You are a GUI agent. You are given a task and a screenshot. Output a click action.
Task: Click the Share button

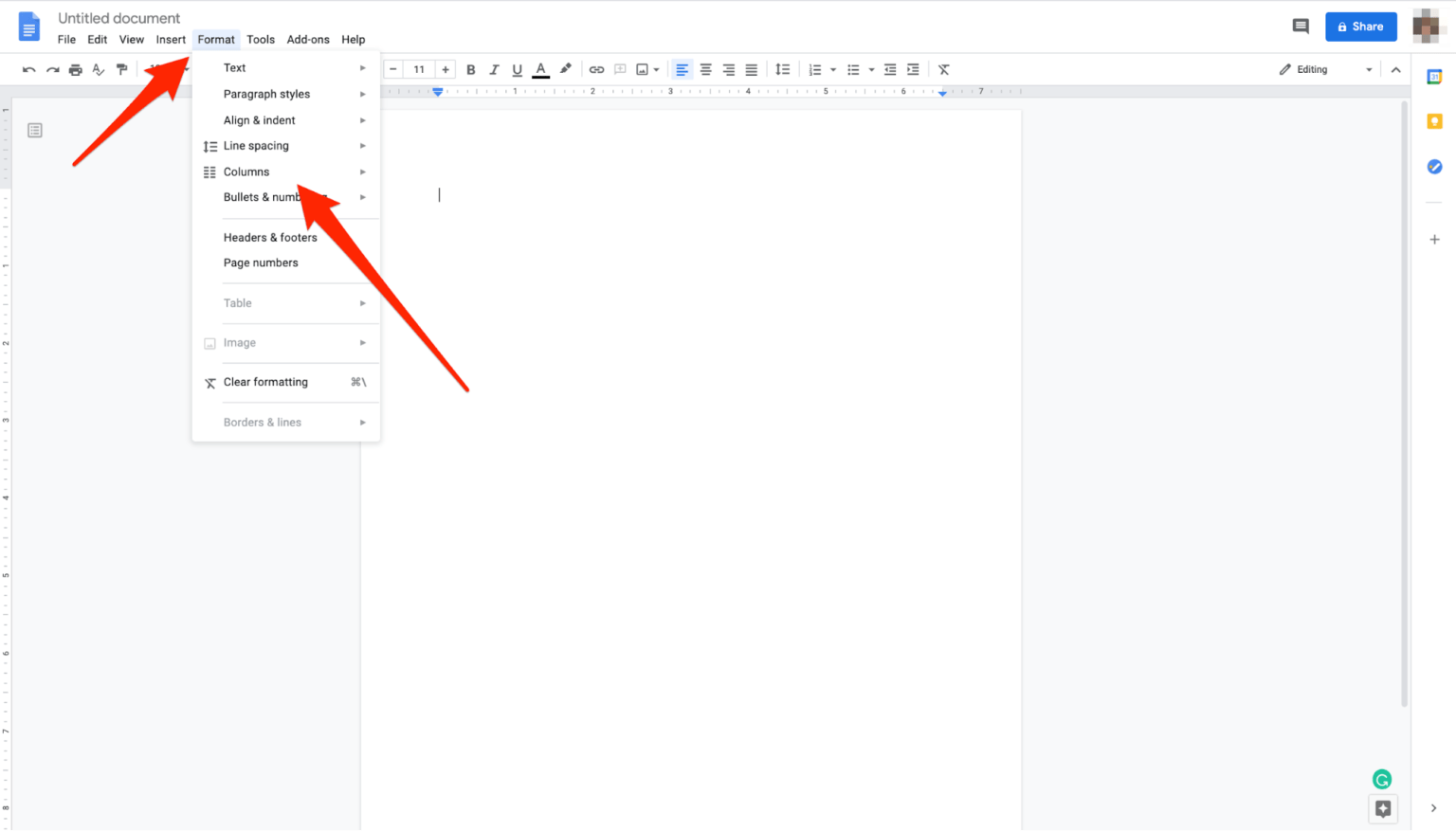click(x=1360, y=26)
